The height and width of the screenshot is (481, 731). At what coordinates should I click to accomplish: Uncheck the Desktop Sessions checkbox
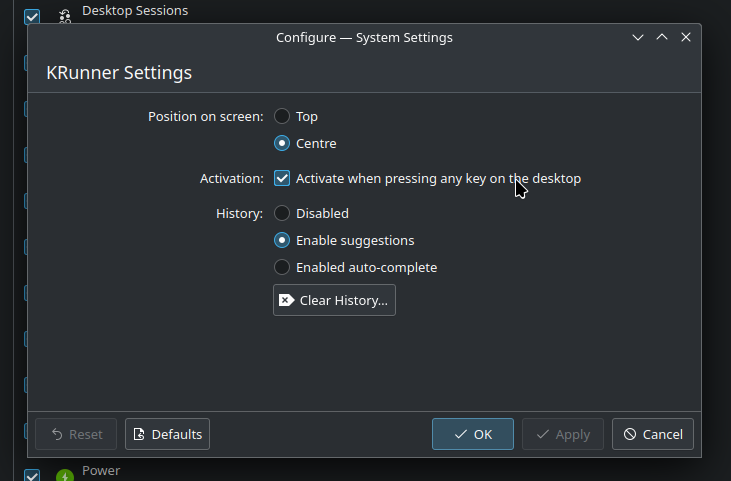[32, 16]
